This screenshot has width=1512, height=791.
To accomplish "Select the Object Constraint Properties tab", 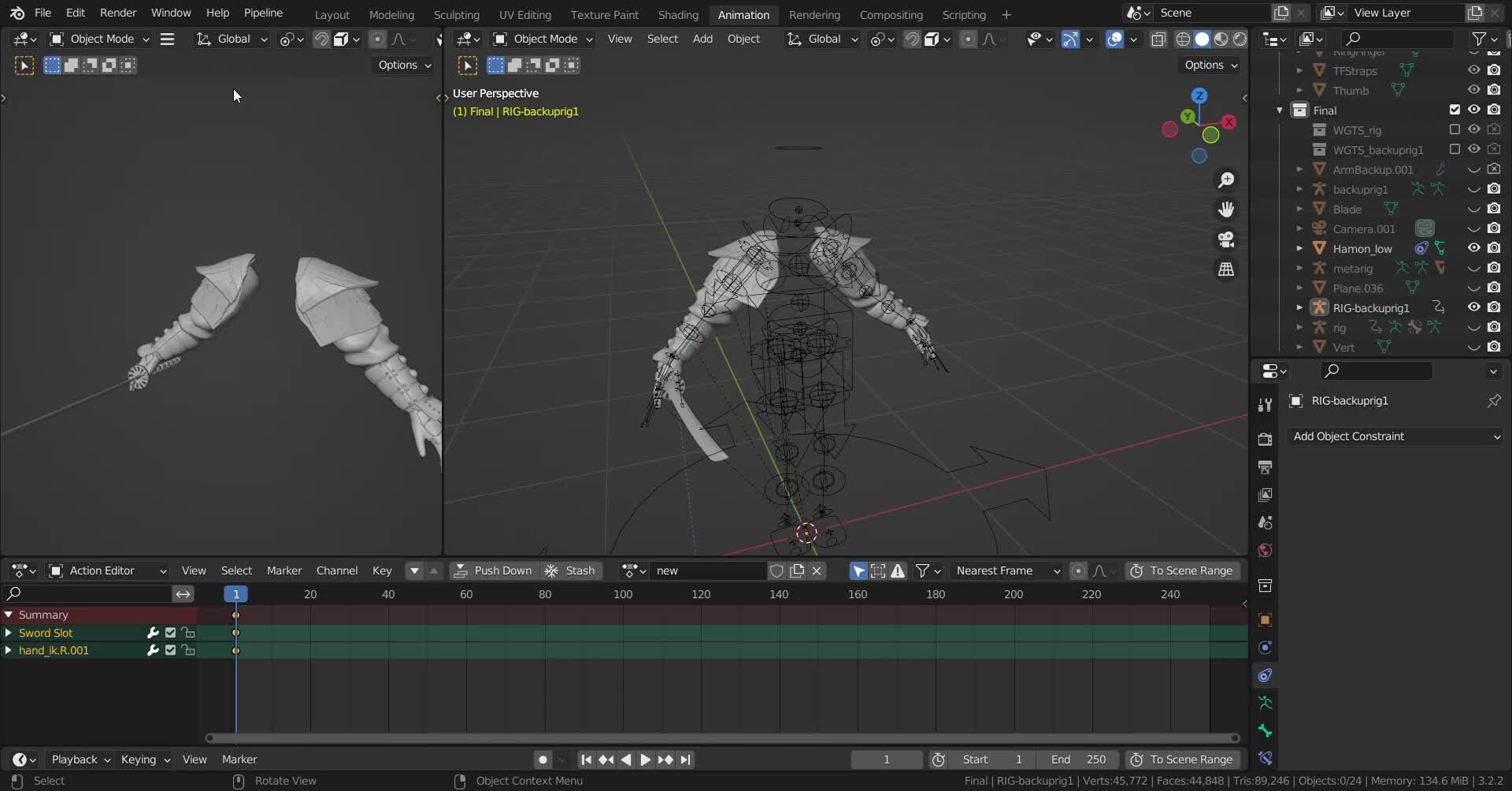I will pyautogui.click(x=1266, y=675).
